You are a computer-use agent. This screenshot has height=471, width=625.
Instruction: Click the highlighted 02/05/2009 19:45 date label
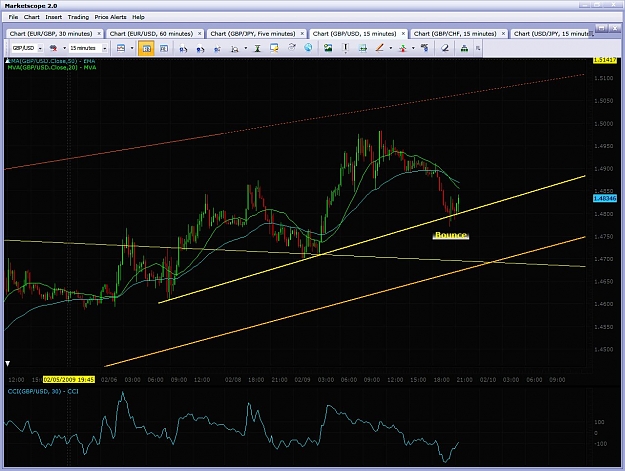coord(69,380)
